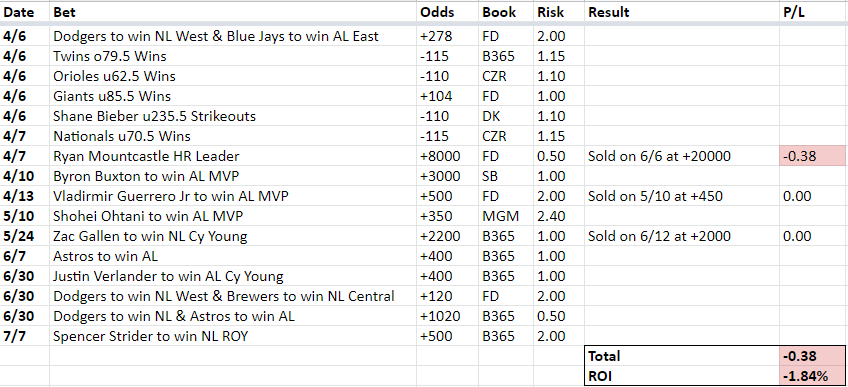Select the +8000 odds cell
Image resolution: width=848 pixels, height=387 pixels.
click(447, 156)
